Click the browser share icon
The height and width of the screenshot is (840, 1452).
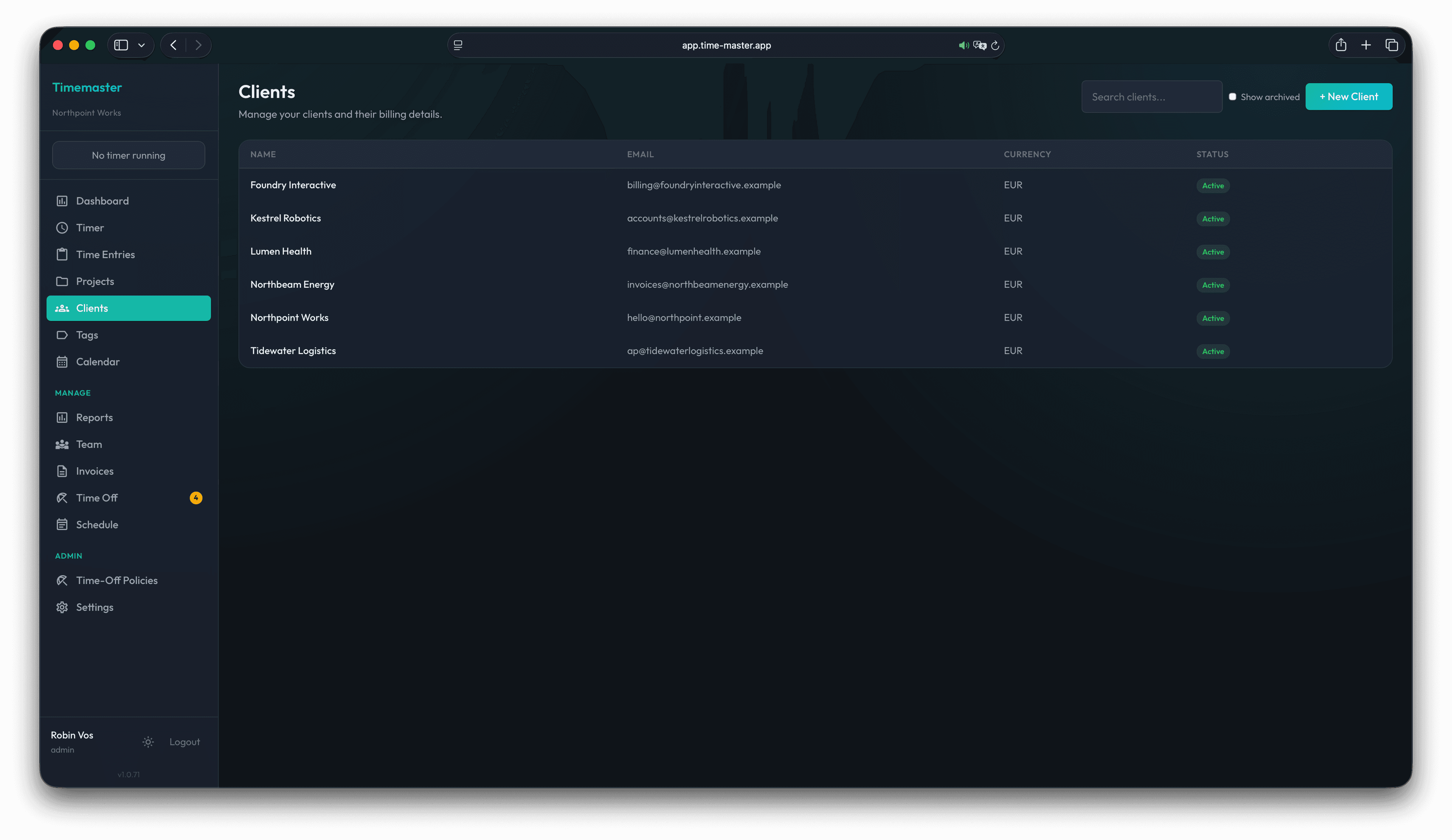1341,45
